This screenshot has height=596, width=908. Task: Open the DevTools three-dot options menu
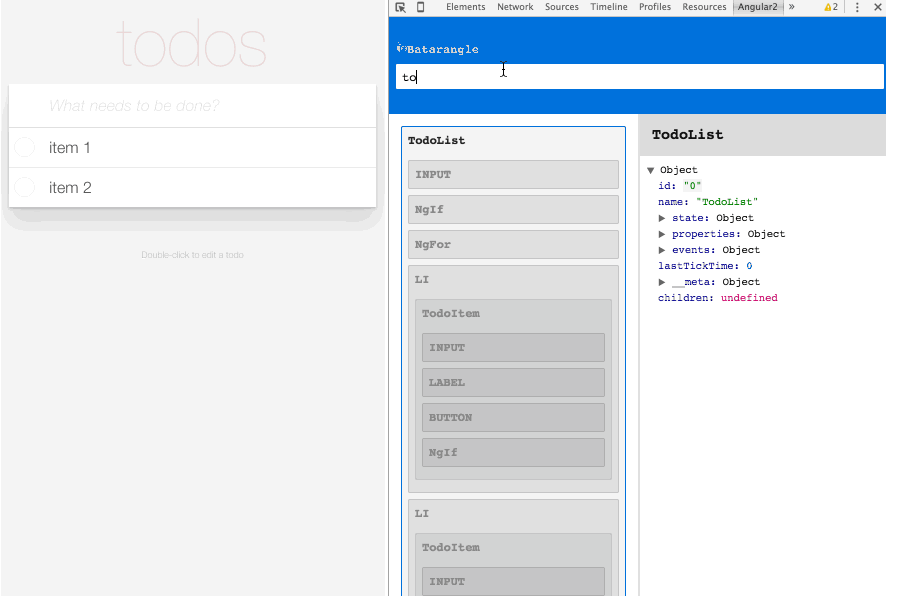[857, 7]
